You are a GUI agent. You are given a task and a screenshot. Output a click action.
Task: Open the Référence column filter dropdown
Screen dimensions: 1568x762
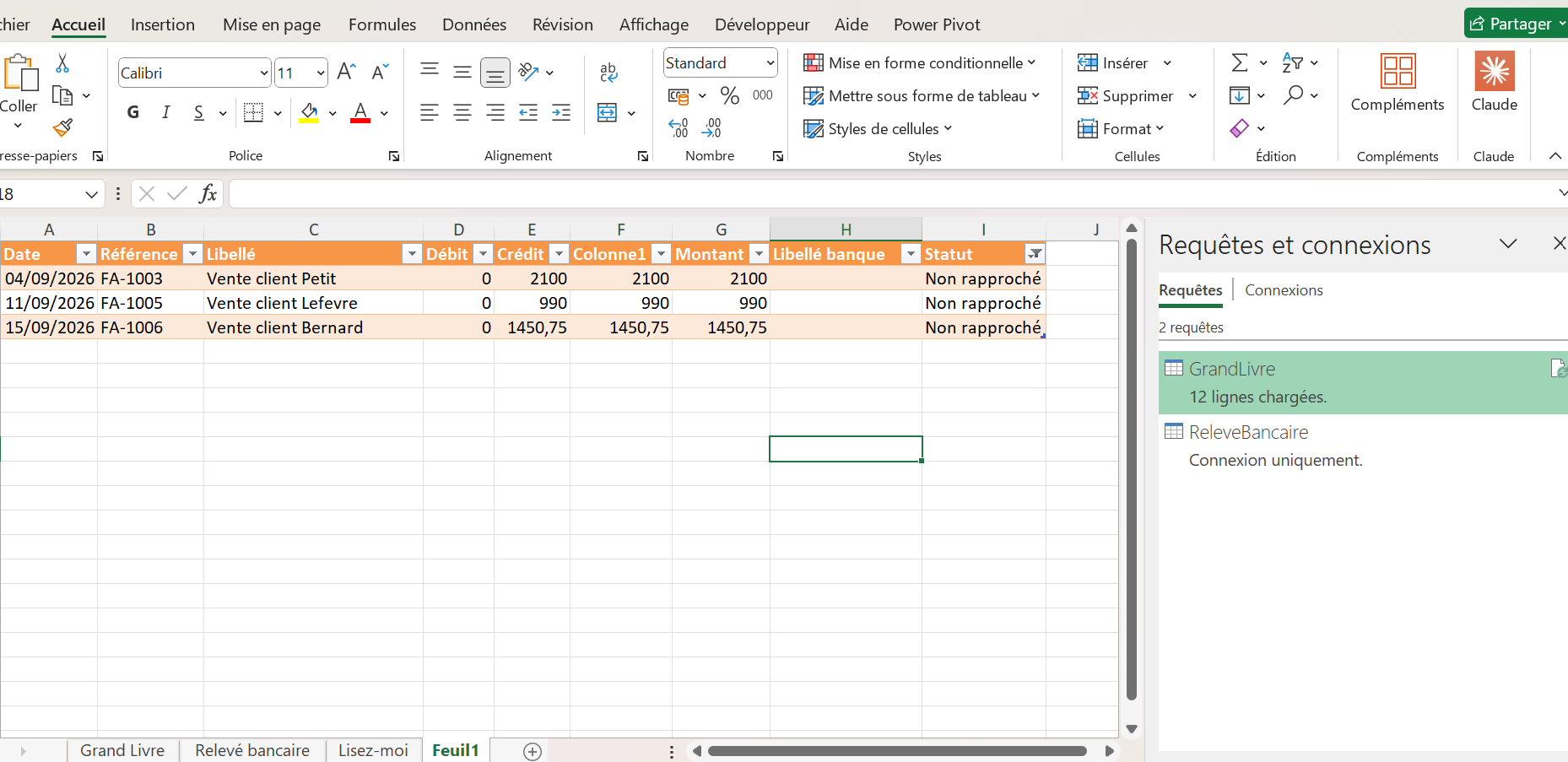[x=193, y=254]
